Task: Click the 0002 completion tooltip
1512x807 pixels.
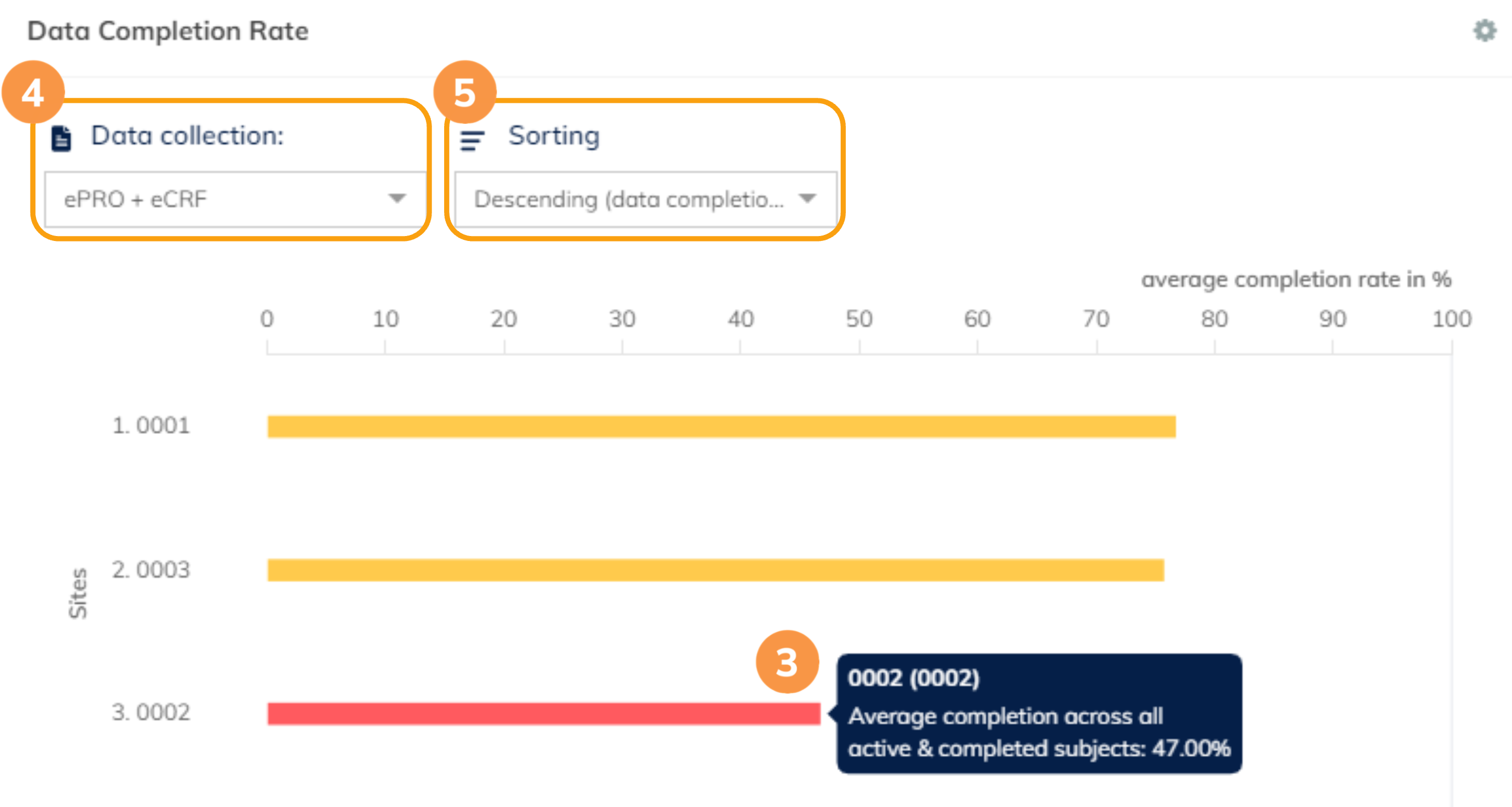Action: tap(1039, 714)
